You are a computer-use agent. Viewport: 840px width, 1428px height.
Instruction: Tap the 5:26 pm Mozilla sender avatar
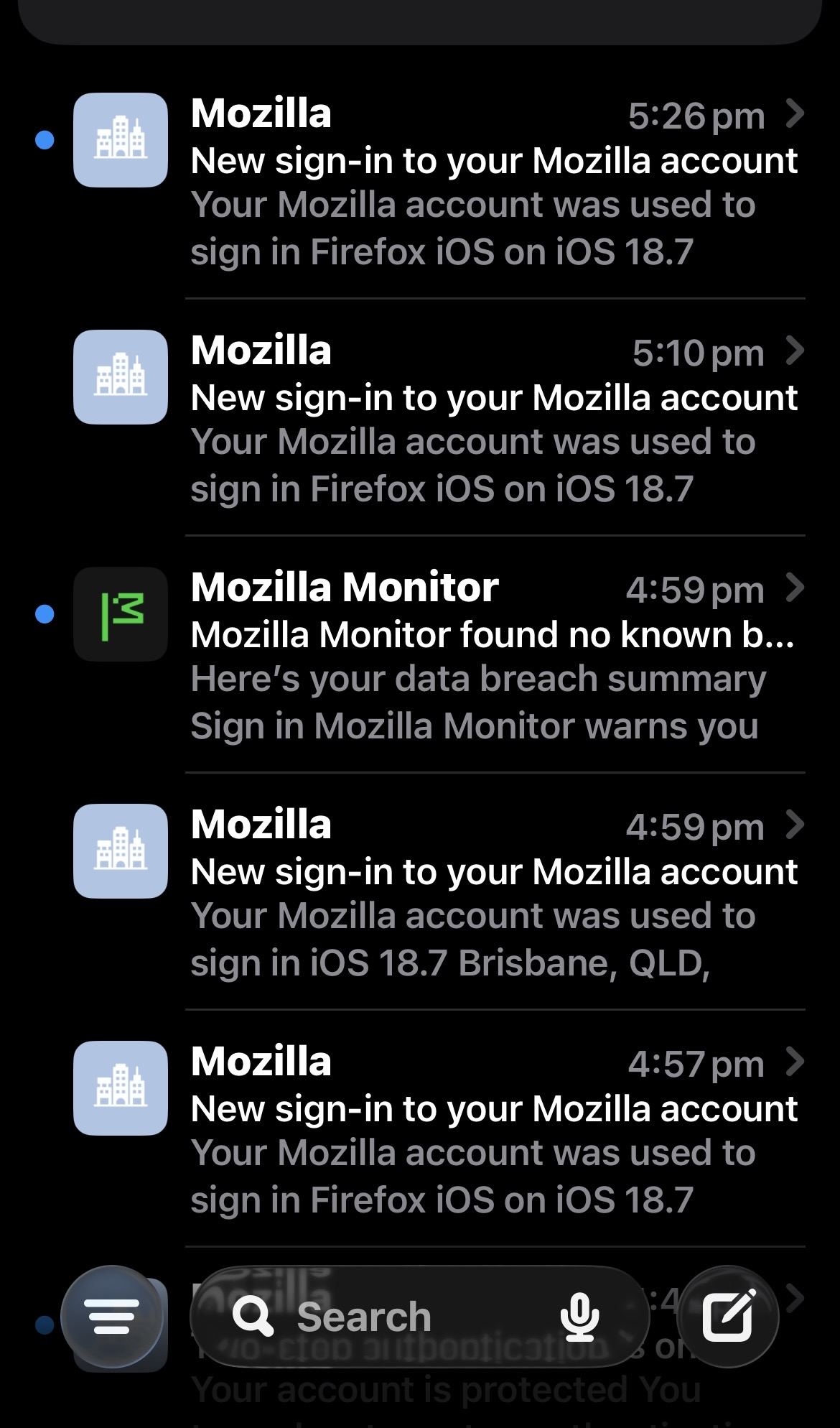pos(121,140)
